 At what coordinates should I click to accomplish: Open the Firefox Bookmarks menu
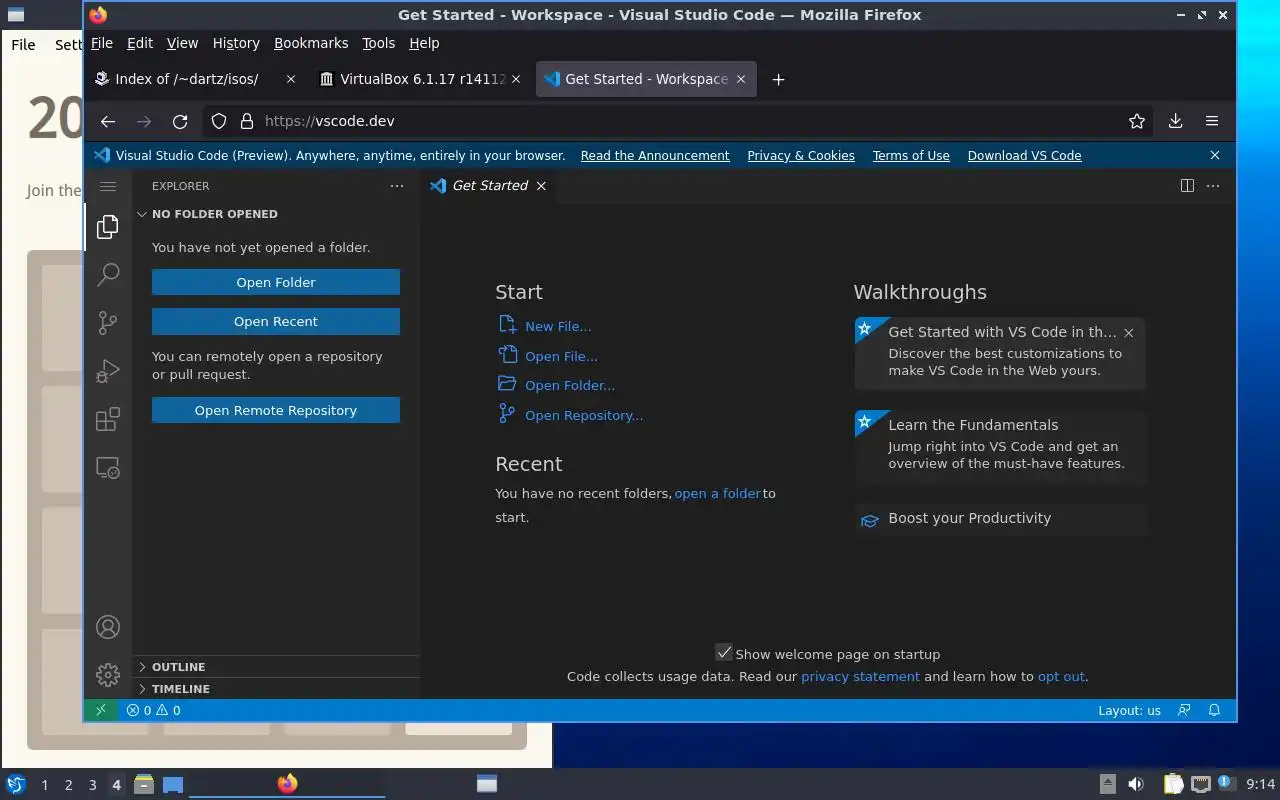tap(311, 43)
